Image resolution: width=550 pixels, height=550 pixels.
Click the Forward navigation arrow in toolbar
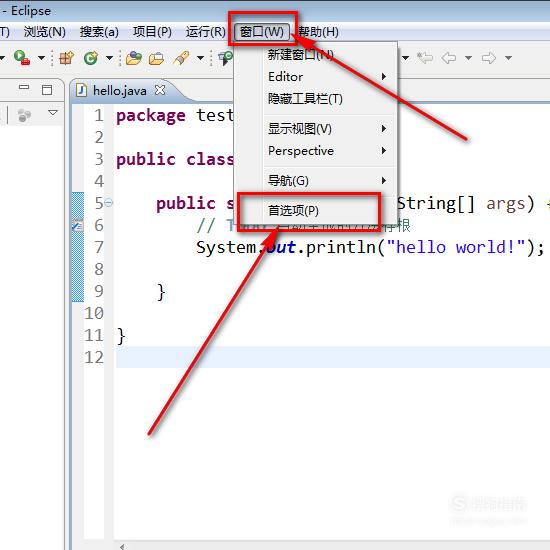coord(489,58)
